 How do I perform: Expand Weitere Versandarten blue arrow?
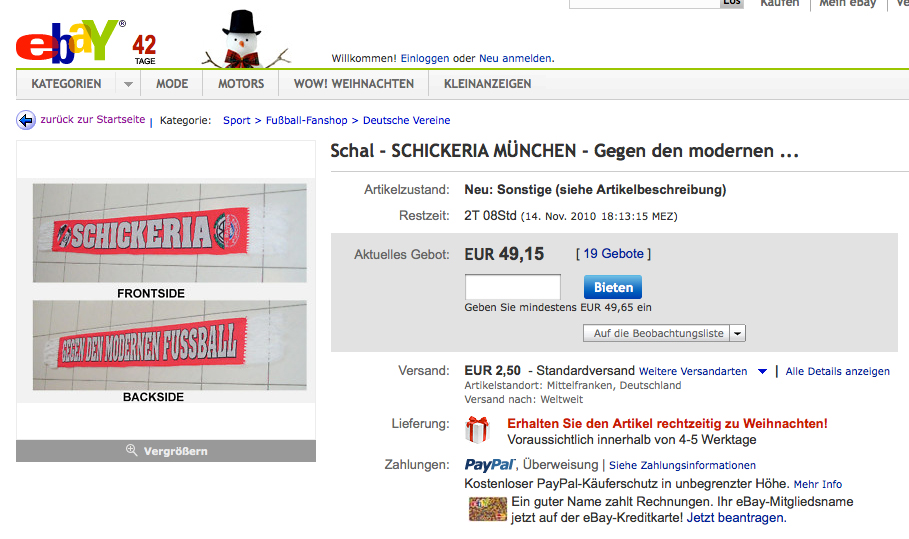[x=762, y=372]
